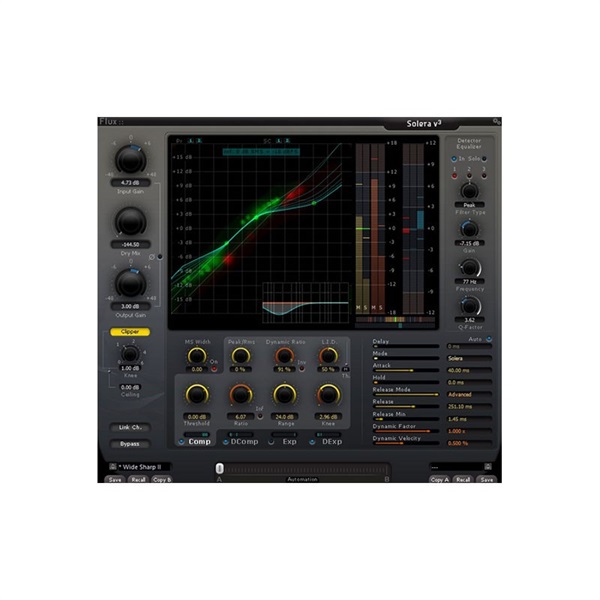Viewport: 600px width, 600px height.
Task: Toggle the phase invert LED near Dry Mix
Action: click(x=160, y=257)
